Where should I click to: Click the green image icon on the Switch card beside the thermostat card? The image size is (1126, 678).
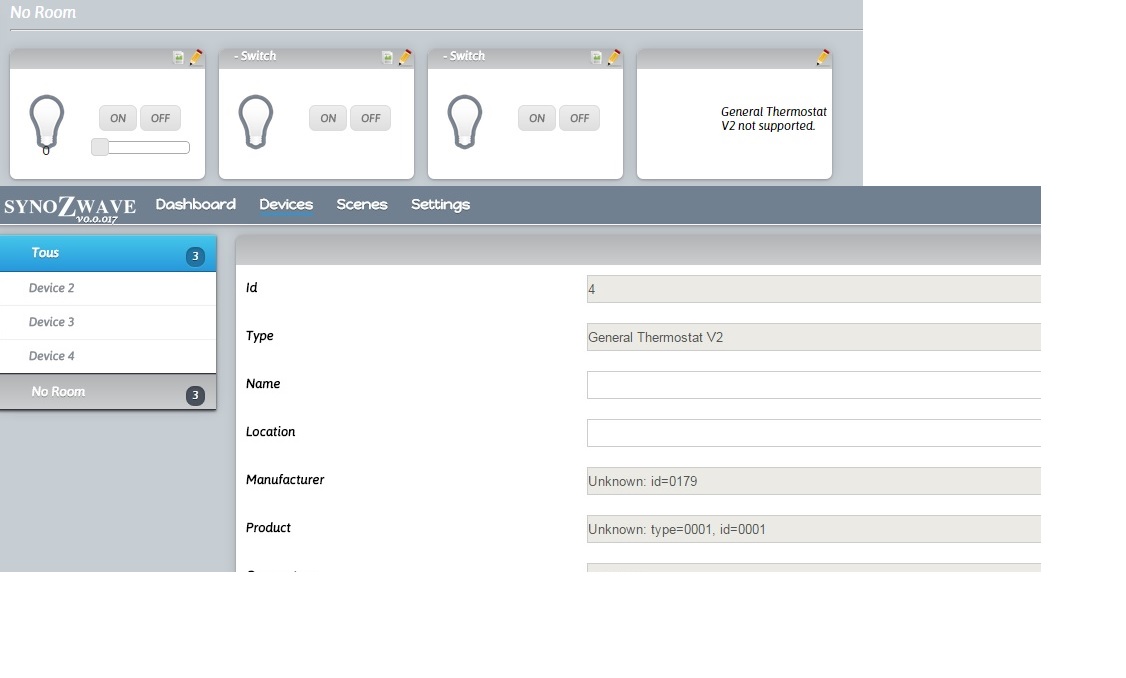(596, 57)
